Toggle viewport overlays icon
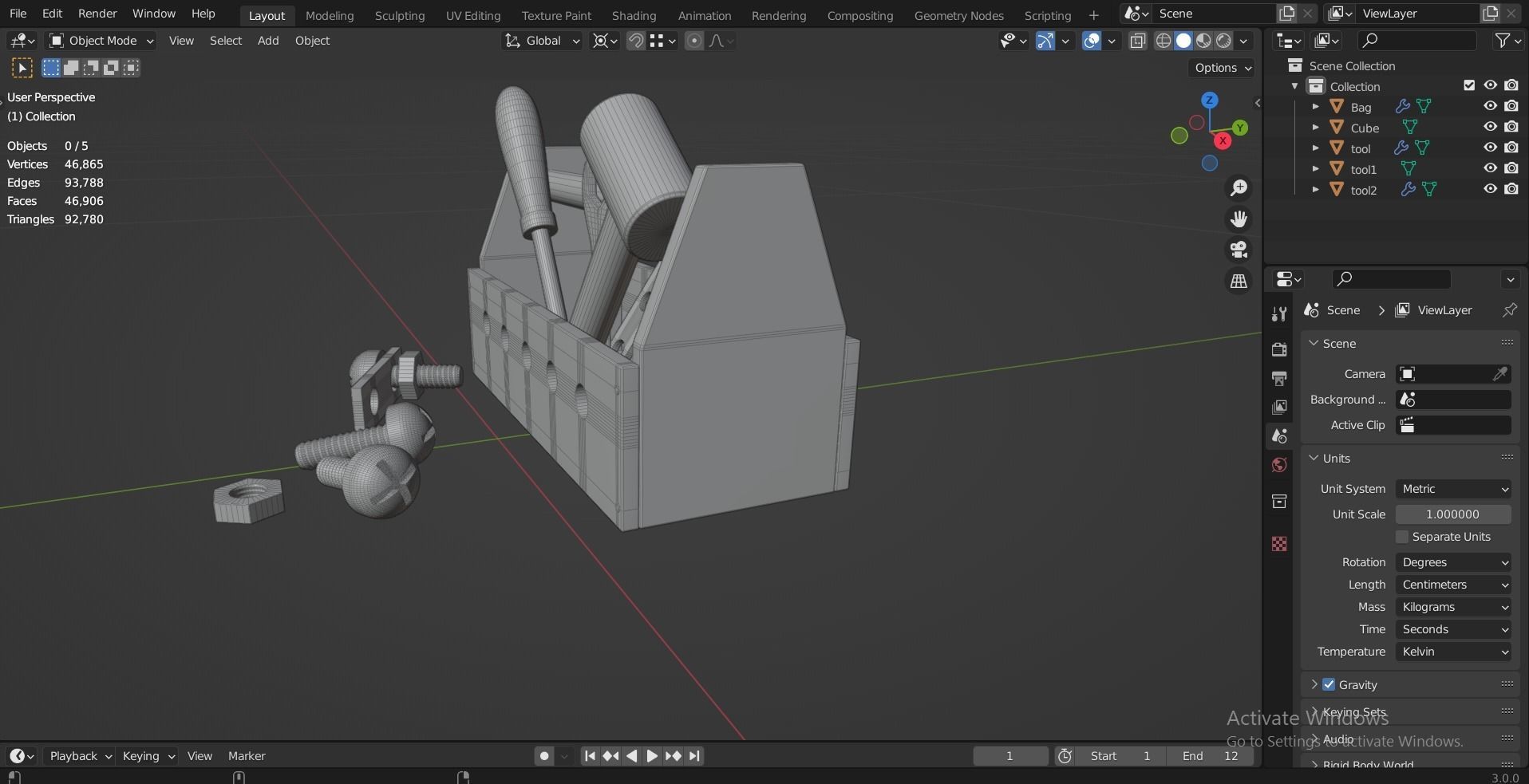Image resolution: width=1529 pixels, height=784 pixels. [x=1092, y=41]
